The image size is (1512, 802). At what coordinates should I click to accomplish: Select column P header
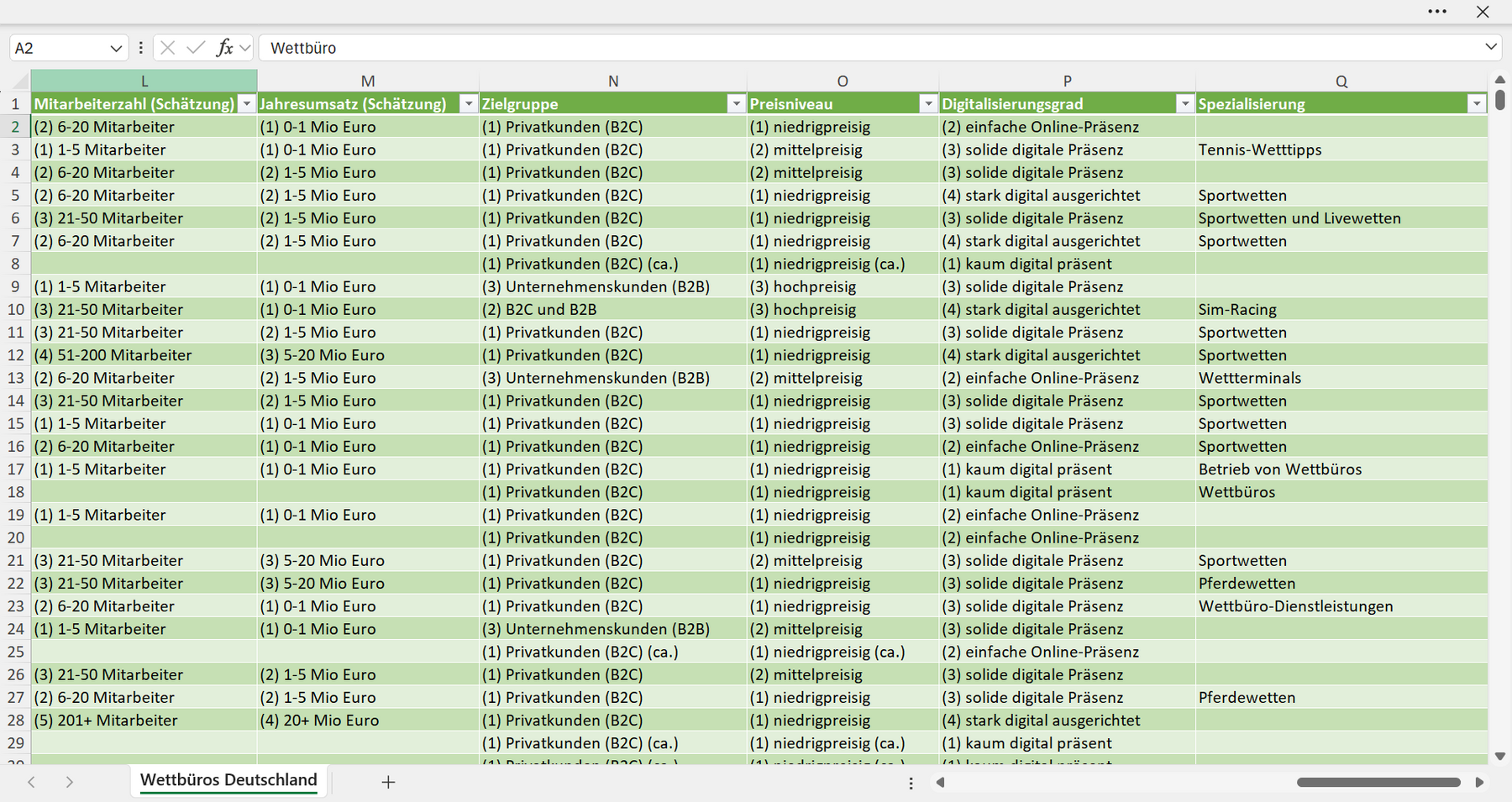click(x=1067, y=81)
